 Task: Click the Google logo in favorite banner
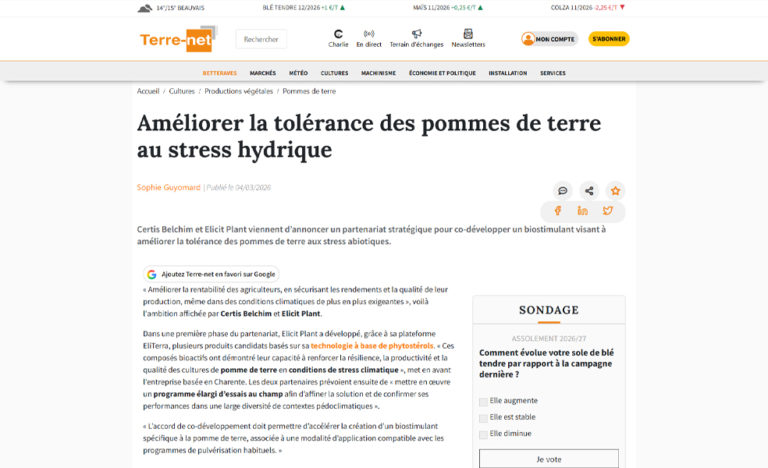click(x=152, y=274)
